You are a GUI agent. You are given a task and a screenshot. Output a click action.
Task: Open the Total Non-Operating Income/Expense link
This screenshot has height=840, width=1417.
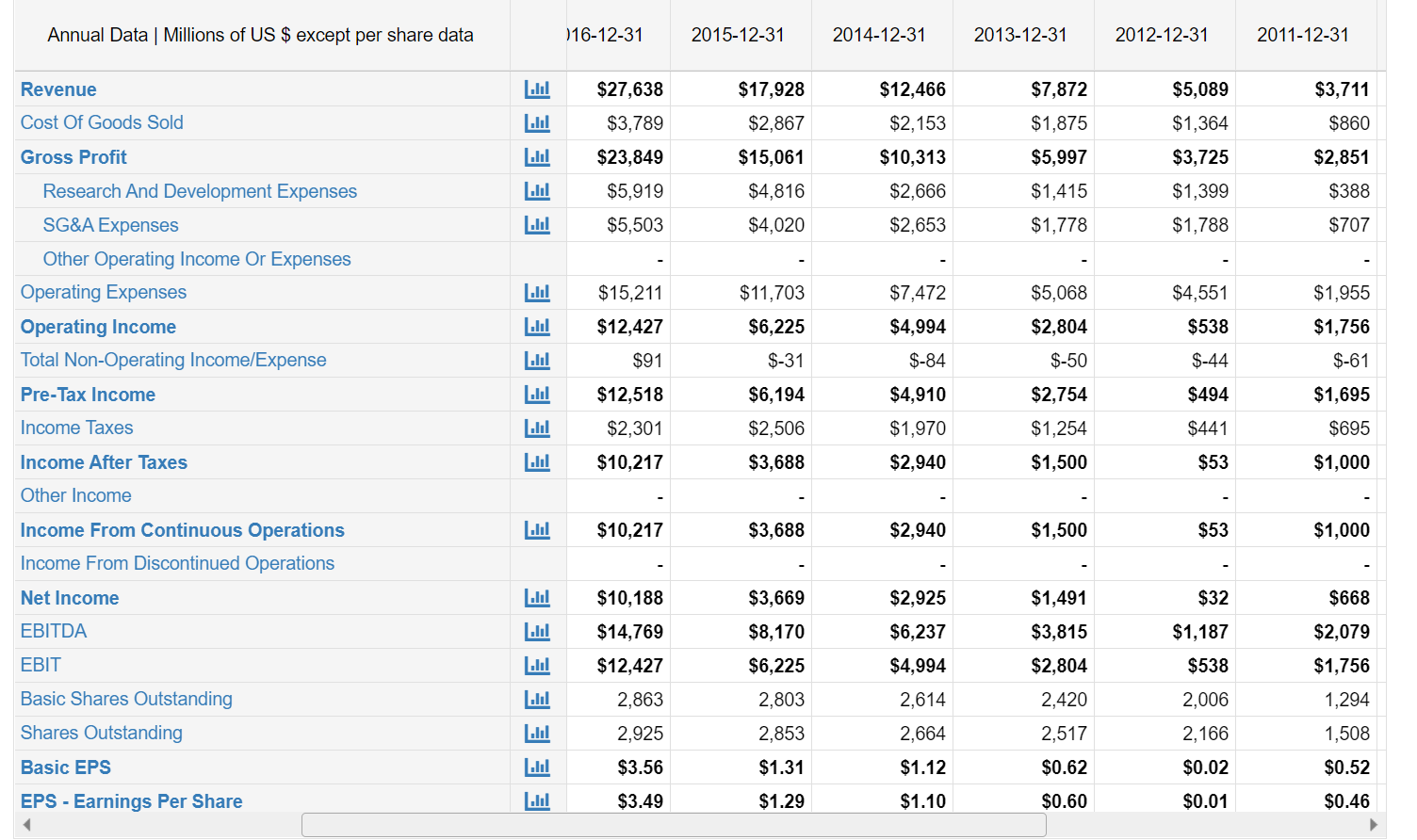173,360
